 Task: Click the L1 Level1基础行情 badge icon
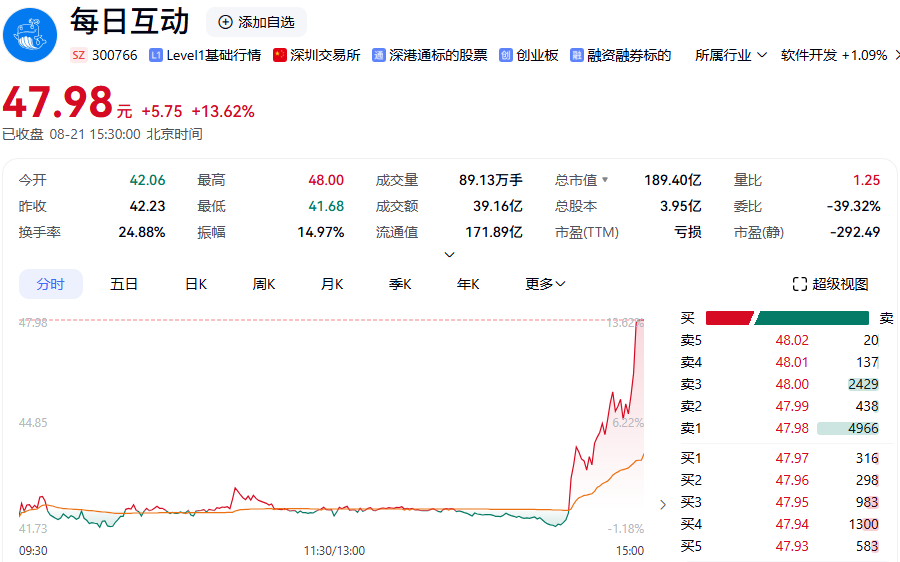156,55
